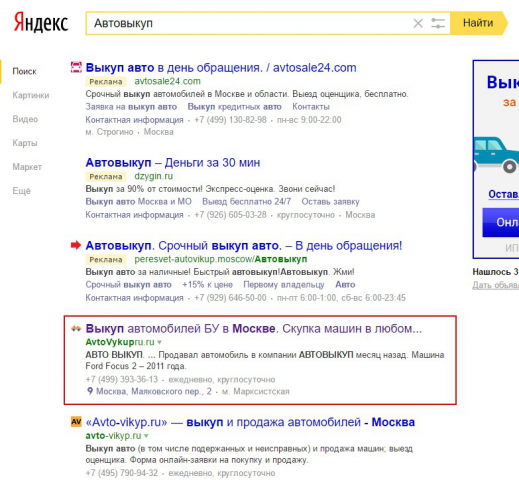Click the red arrow favicon of peresvet ad
The height and width of the screenshot is (480, 519).
(x=76, y=245)
